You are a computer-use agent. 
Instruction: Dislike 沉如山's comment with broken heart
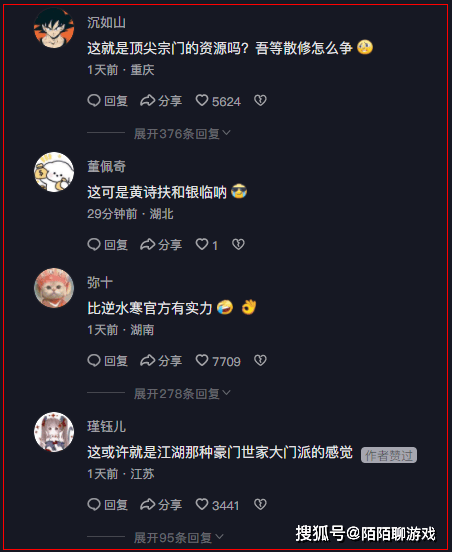point(260,101)
